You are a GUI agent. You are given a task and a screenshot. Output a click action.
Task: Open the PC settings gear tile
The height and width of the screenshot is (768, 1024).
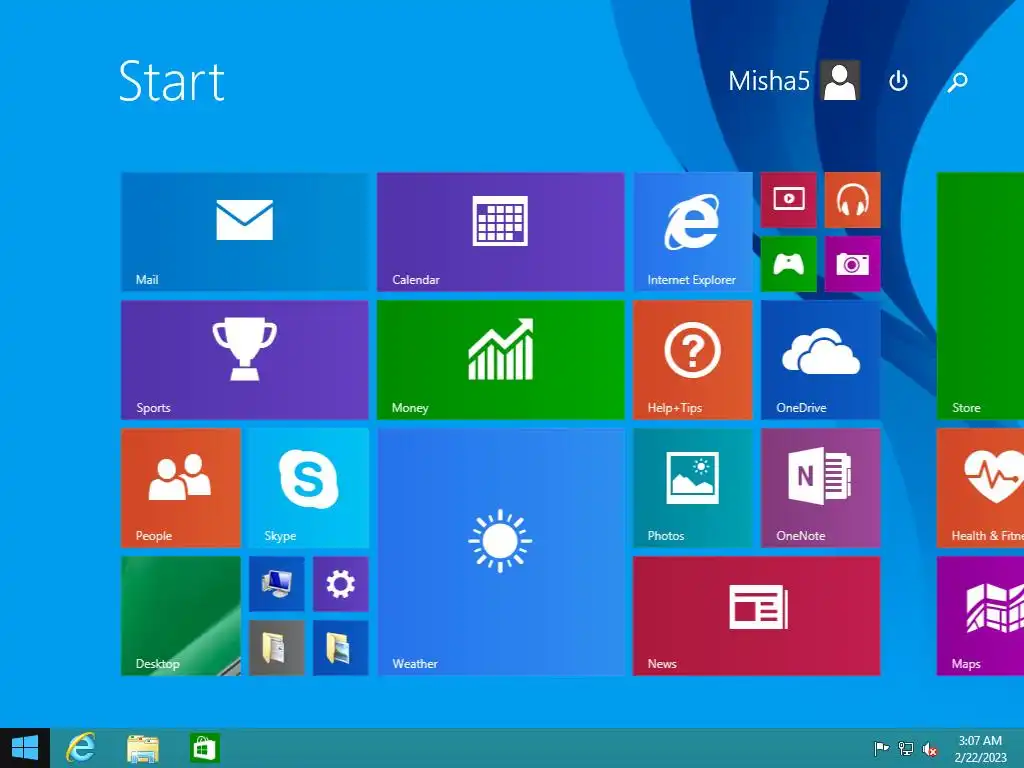pos(340,584)
